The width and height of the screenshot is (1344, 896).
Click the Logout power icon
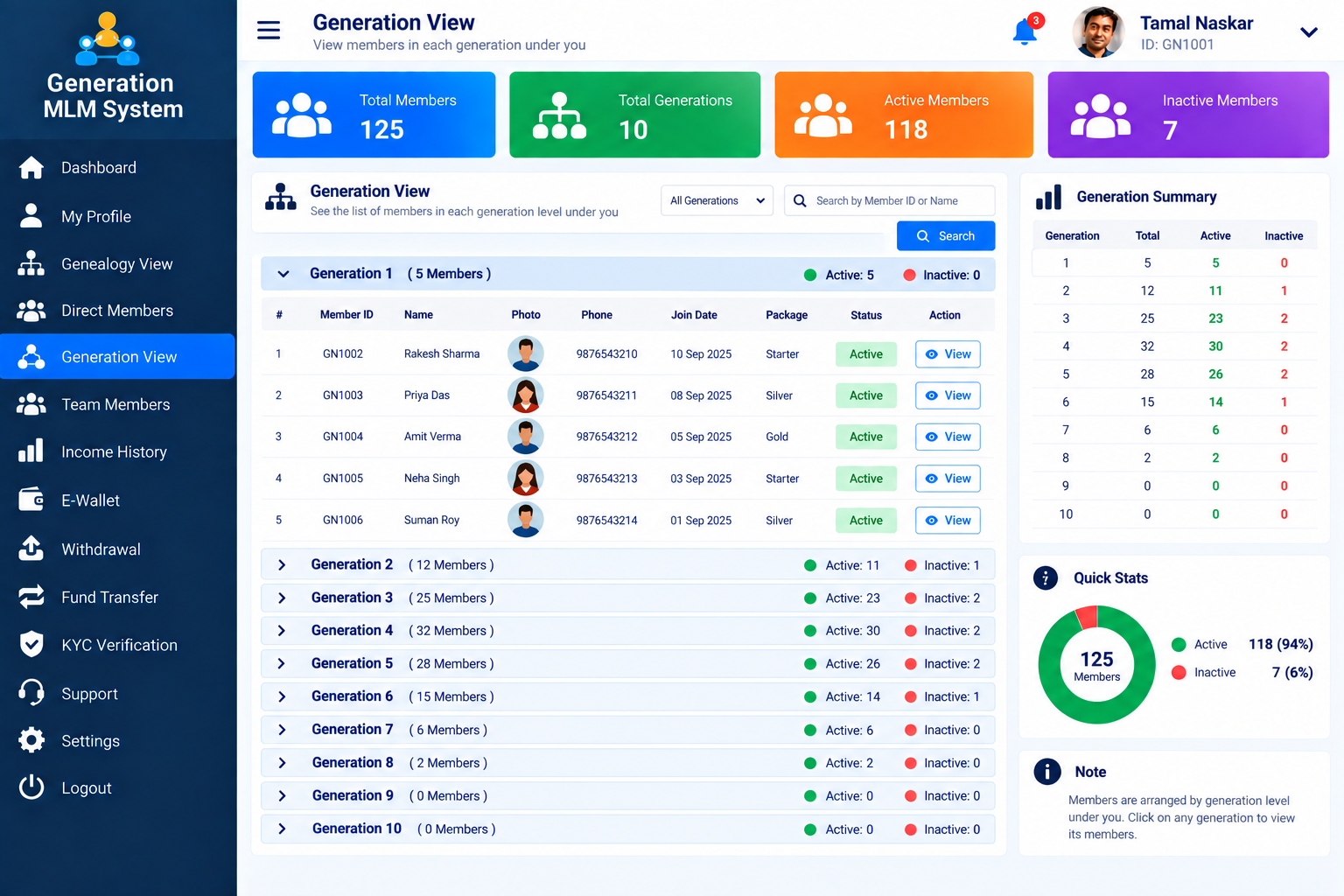pos(31,787)
